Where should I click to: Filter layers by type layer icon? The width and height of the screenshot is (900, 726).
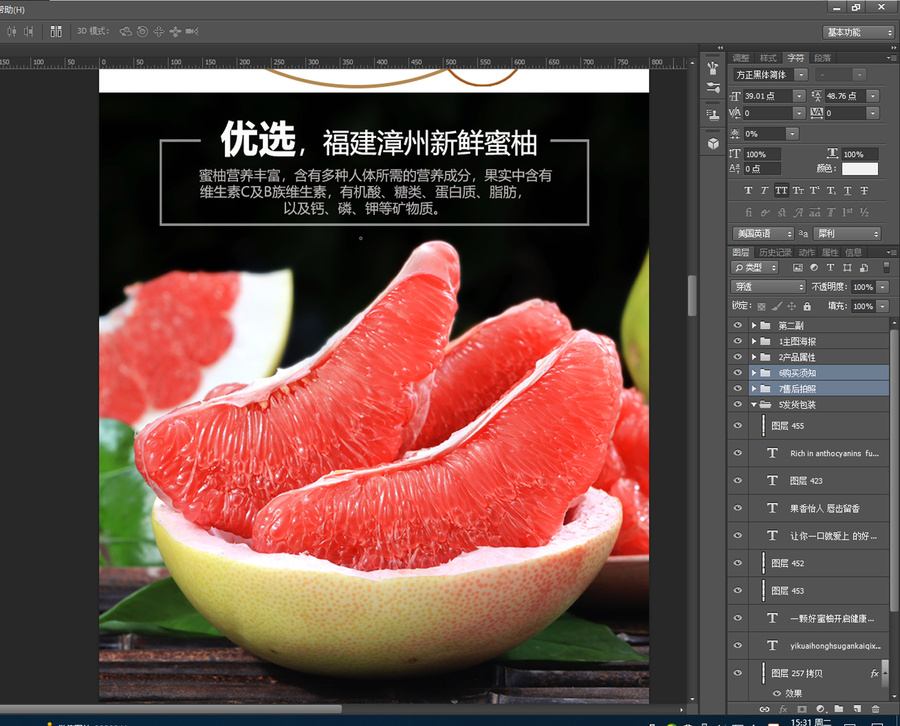click(831, 268)
